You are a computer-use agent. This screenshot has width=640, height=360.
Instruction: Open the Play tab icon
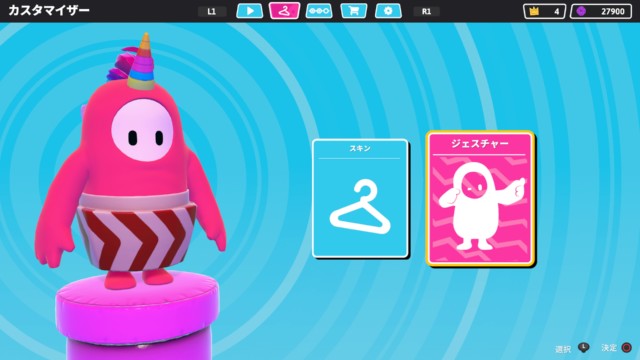(x=250, y=11)
